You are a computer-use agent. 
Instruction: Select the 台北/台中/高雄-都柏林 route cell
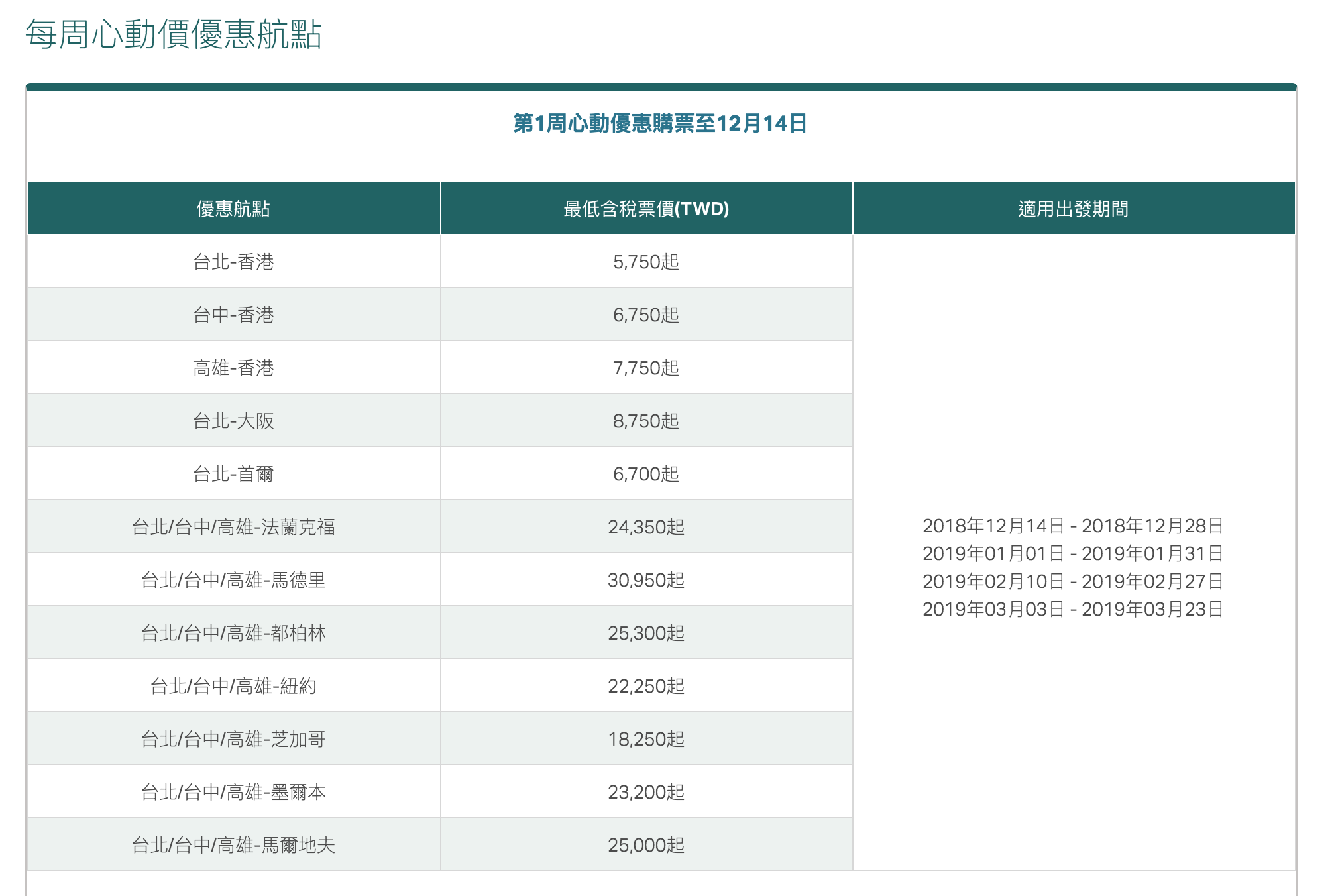coord(233,633)
